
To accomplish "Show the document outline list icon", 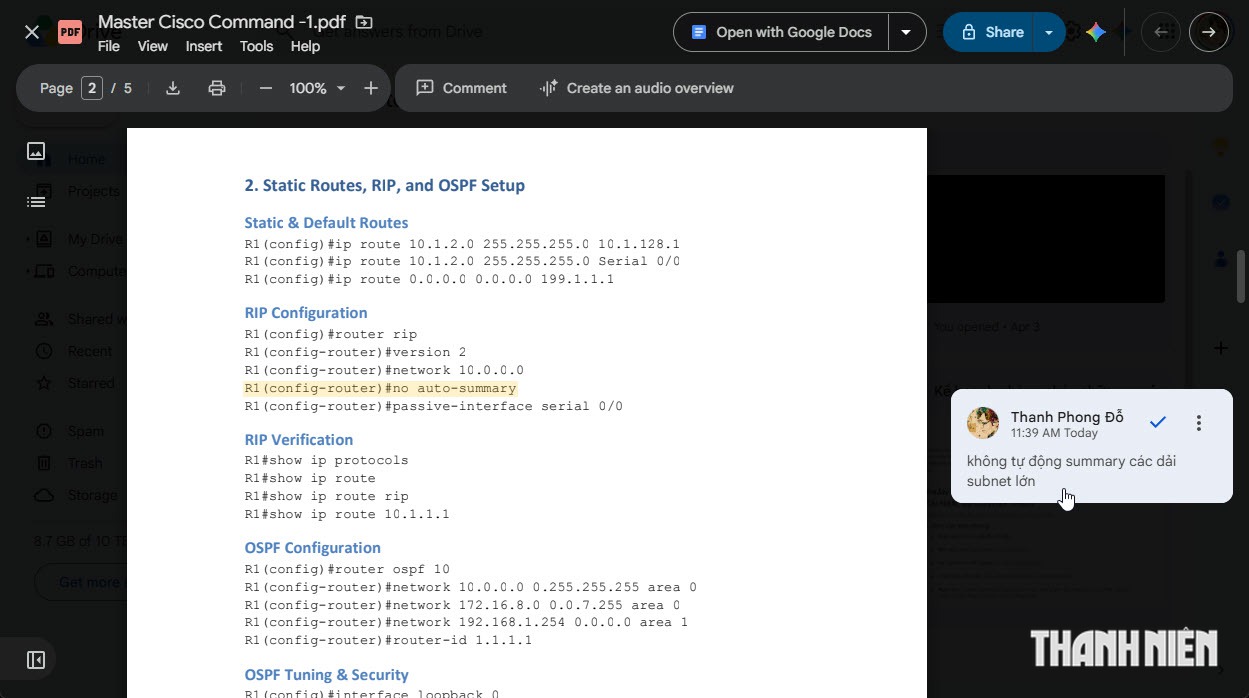I will tap(36, 202).
